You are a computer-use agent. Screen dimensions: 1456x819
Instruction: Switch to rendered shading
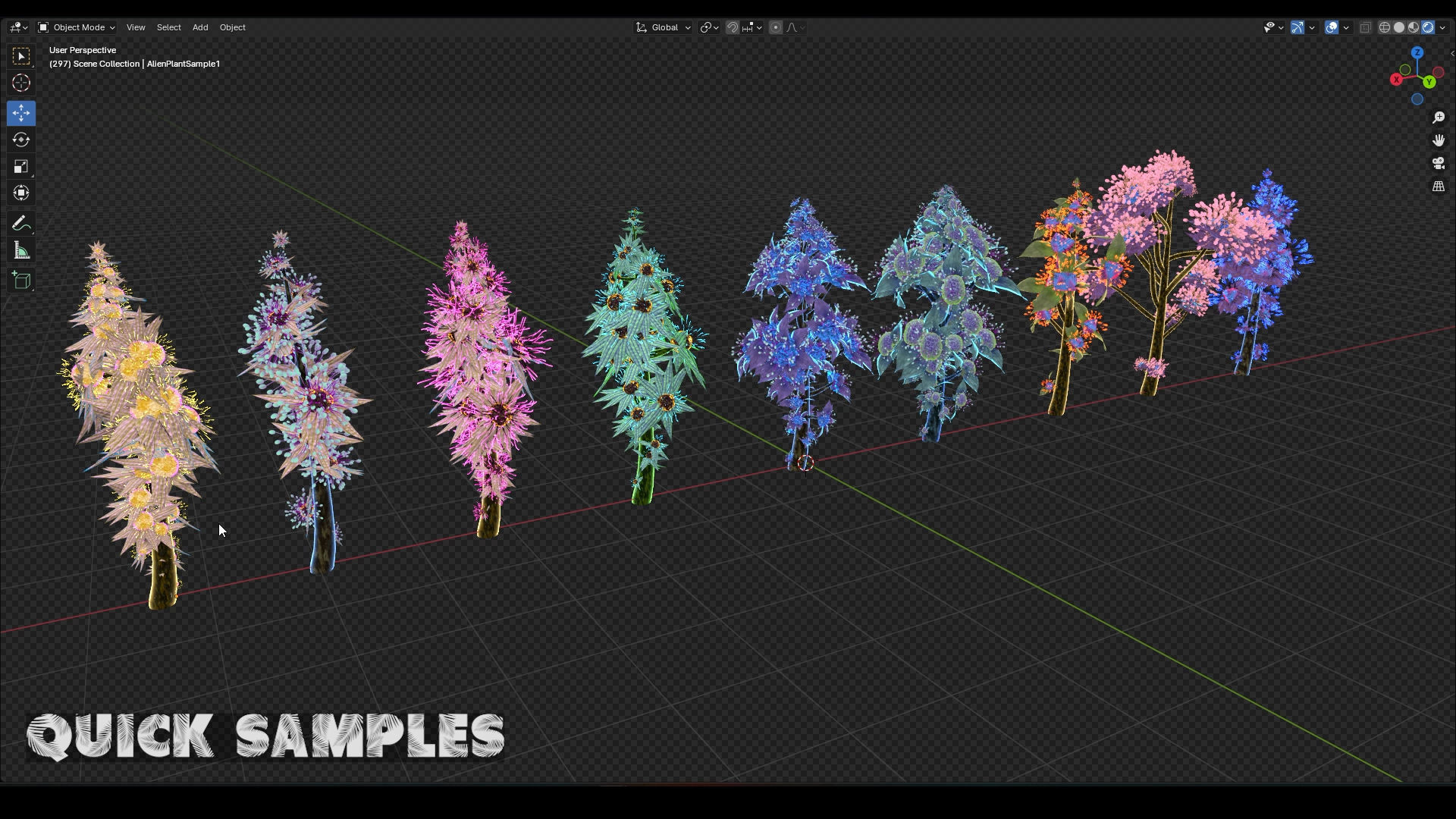1428,27
